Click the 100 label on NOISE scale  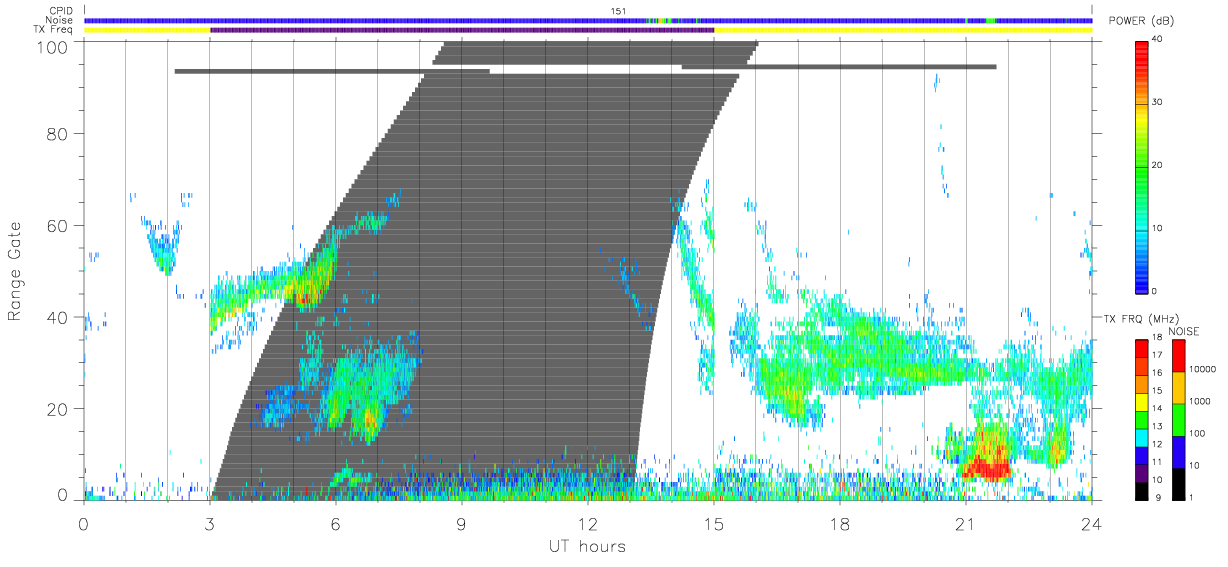(1198, 433)
